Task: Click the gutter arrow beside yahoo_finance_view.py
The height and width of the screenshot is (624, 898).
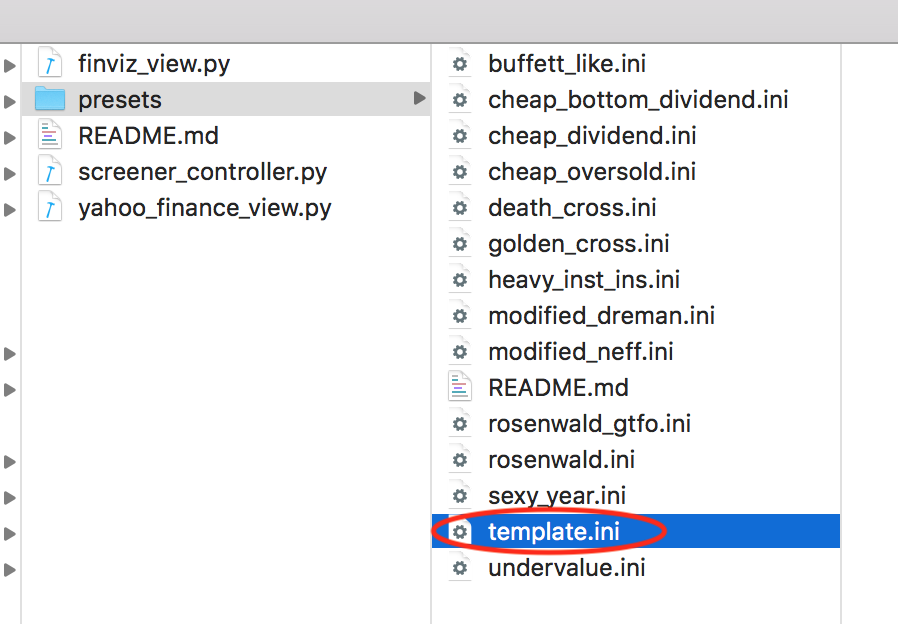Action: pos(9,210)
